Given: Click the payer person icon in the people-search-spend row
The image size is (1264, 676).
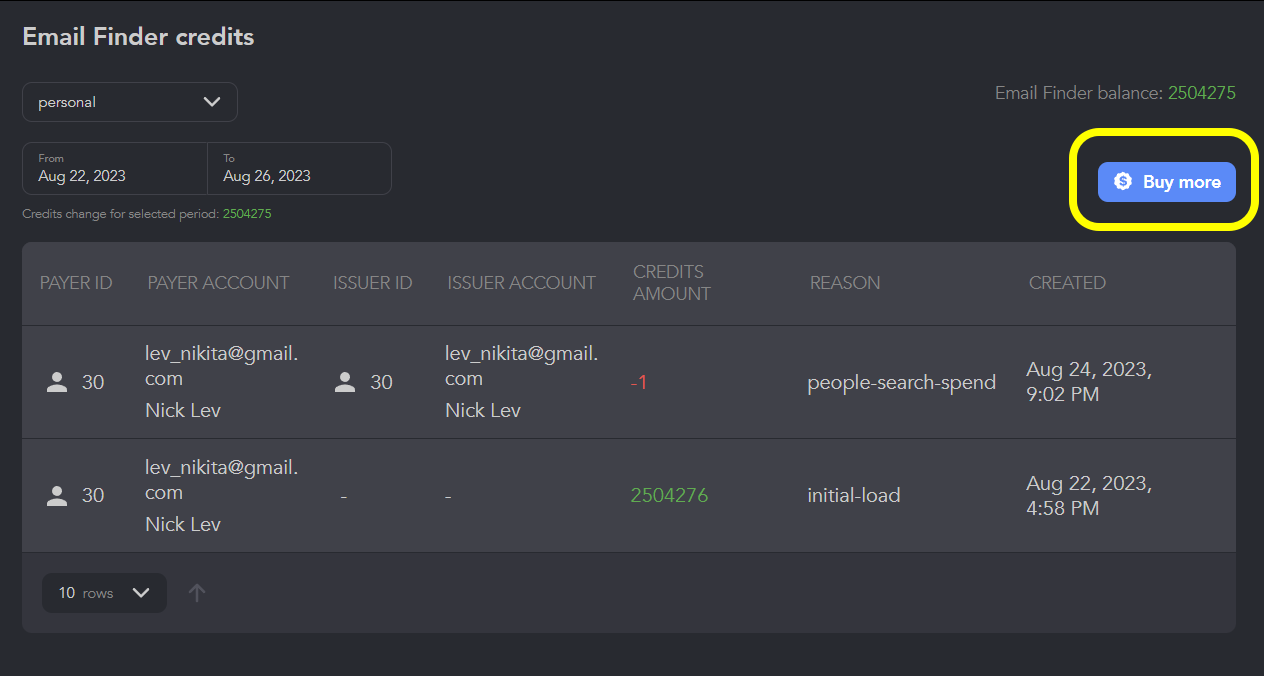Looking at the screenshot, I should pyautogui.click(x=57, y=382).
